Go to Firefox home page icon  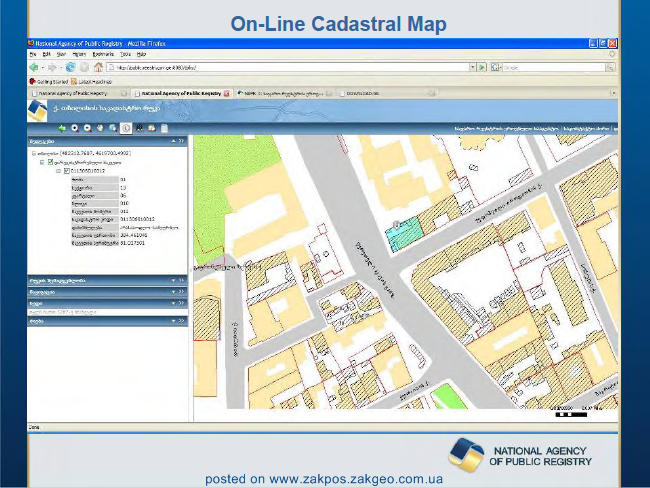[x=98, y=67]
